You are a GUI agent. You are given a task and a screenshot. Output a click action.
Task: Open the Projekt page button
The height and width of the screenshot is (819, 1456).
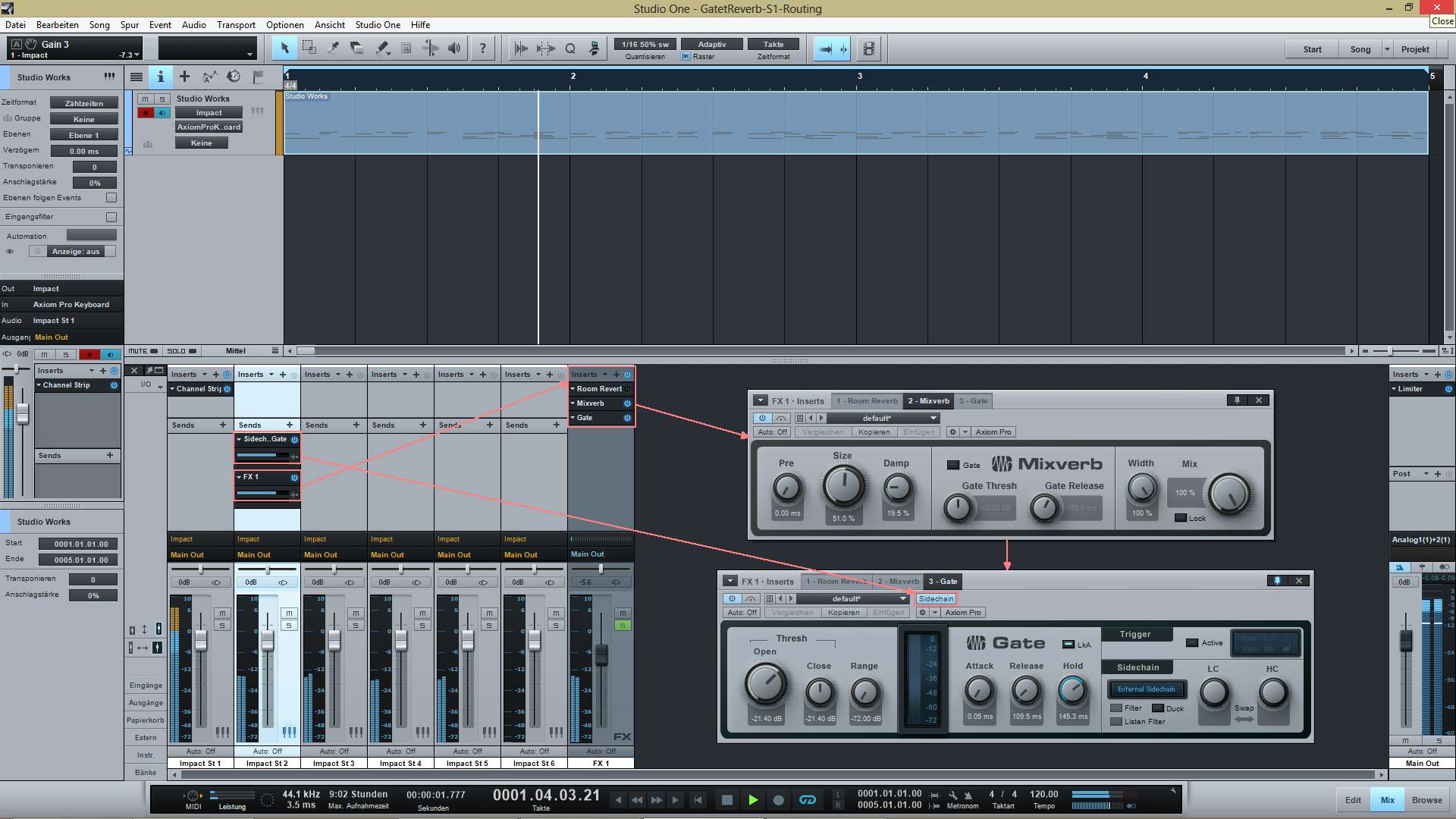tap(1415, 49)
